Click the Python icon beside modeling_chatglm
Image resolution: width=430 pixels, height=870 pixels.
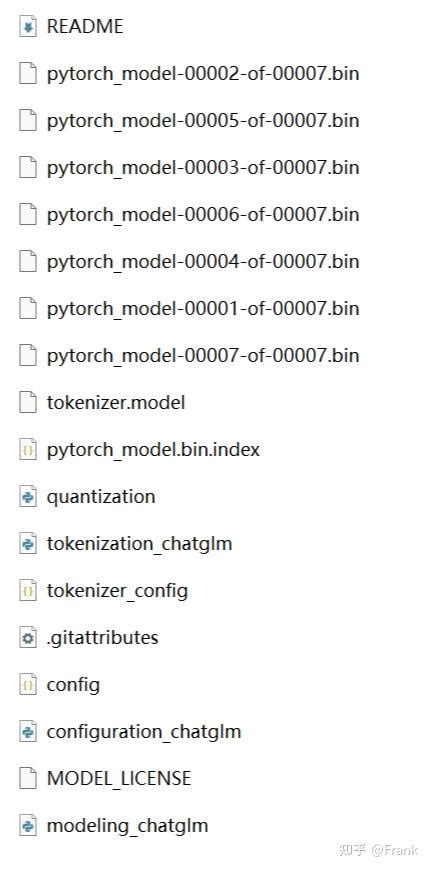pos(28,826)
